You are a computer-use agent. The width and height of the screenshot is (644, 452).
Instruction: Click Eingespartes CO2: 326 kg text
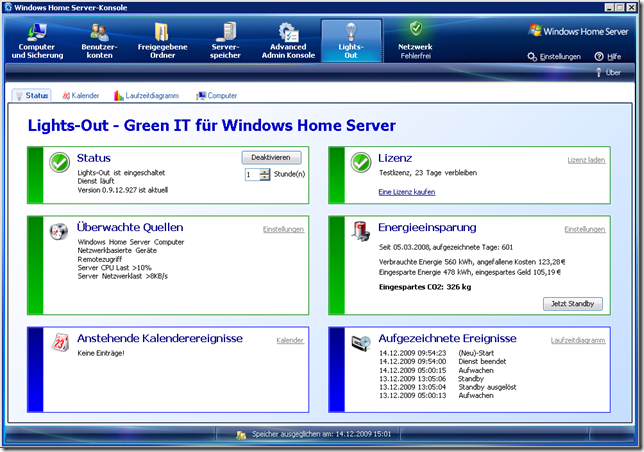pos(425,287)
